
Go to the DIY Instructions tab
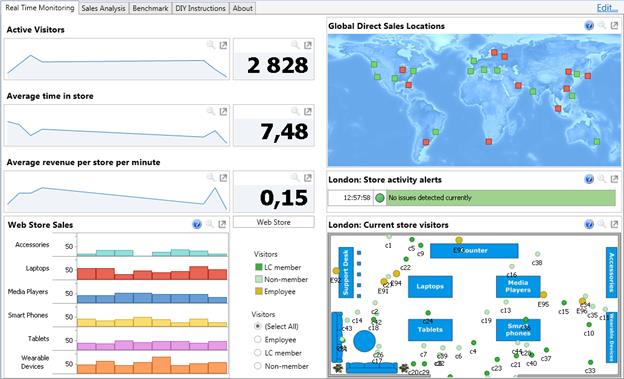pyautogui.click(x=200, y=8)
